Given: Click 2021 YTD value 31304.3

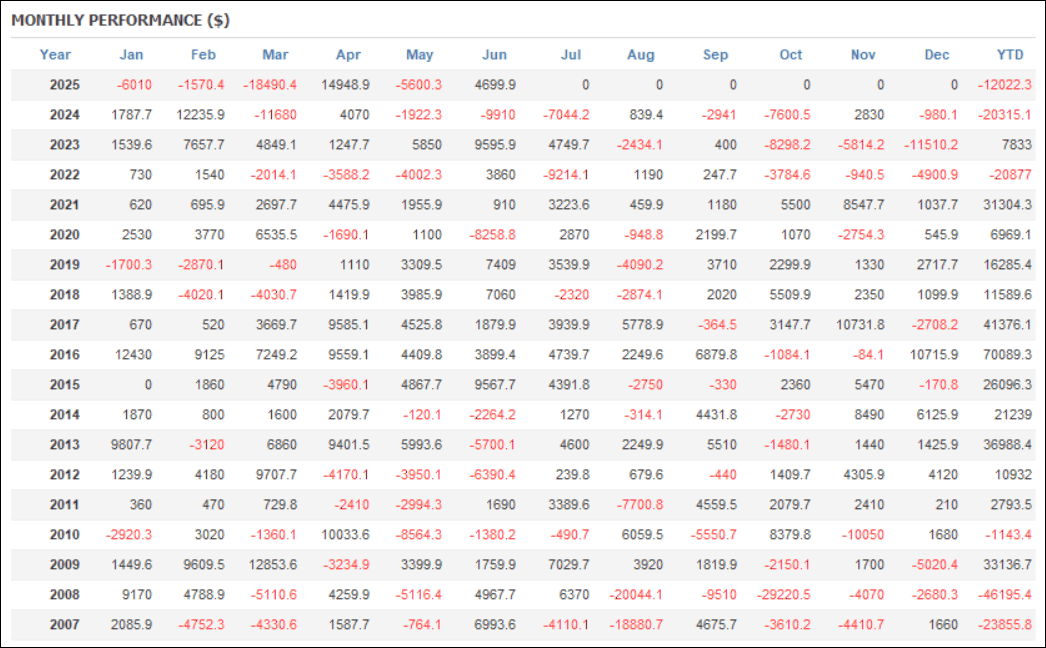Looking at the screenshot, I should click(x=1007, y=205).
